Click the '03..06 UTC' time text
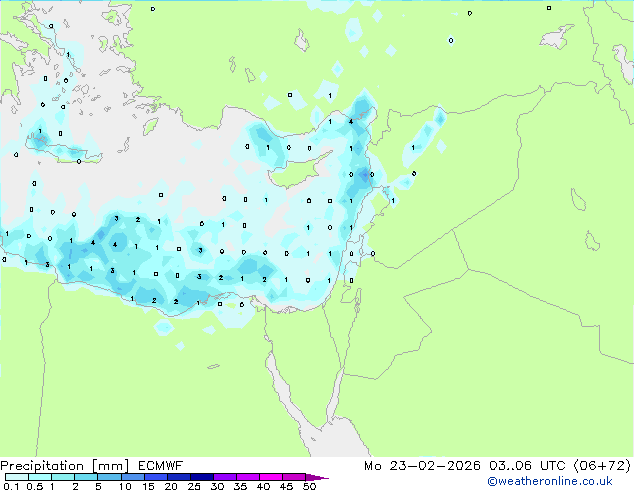 (x=527, y=466)
